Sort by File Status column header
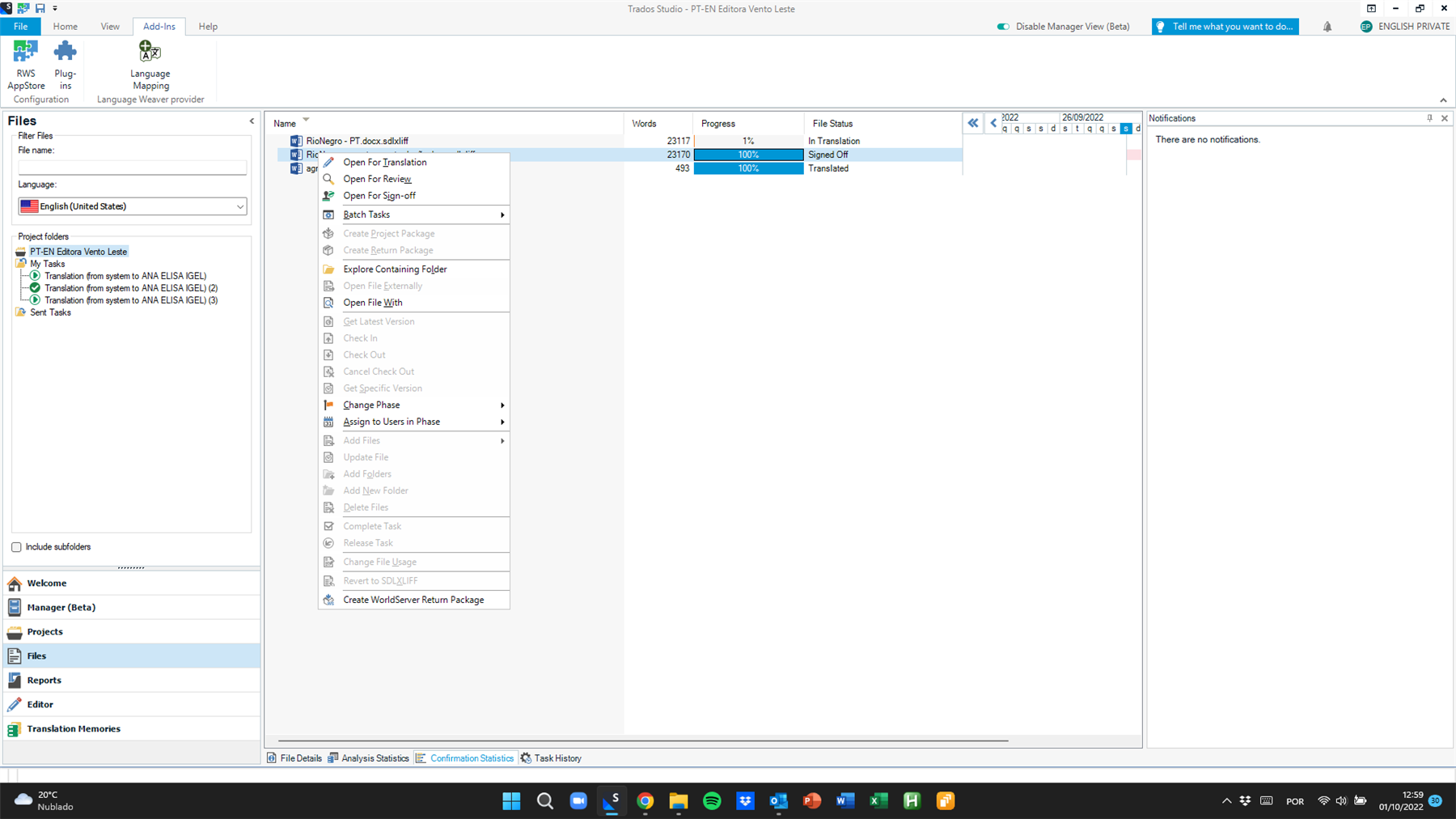The width and height of the screenshot is (1456, 819). tap(832, 124)
